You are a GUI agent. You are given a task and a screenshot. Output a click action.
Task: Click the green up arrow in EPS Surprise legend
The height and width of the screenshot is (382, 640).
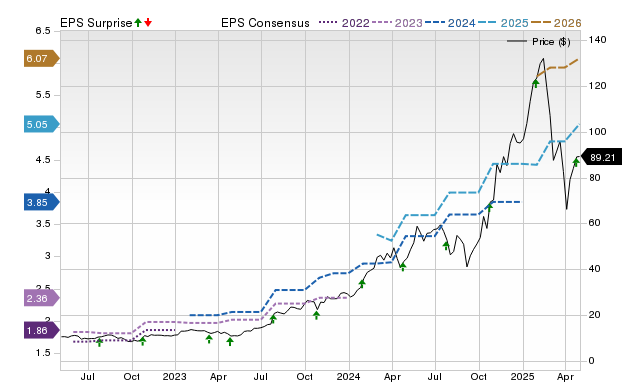[x=138, y=22]
